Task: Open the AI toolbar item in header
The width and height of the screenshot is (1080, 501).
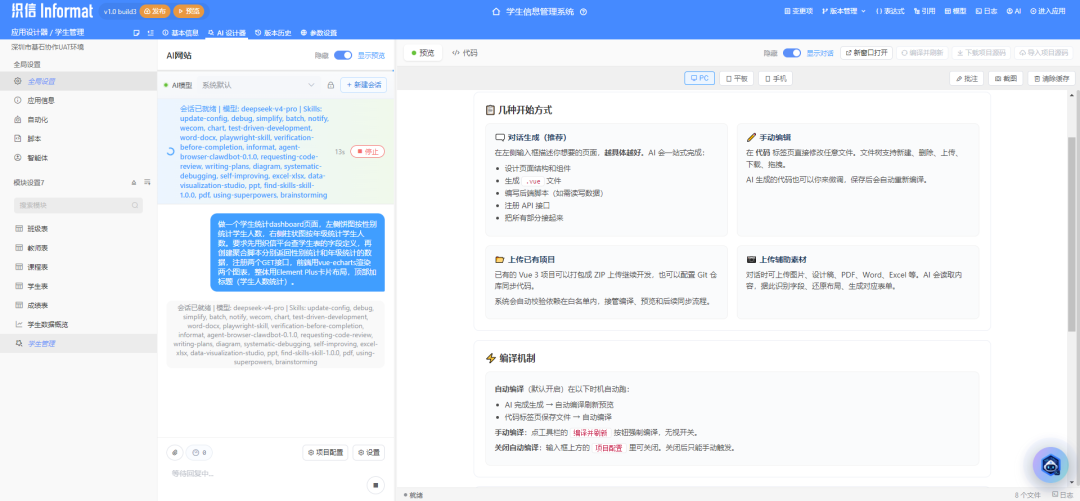Action: [x=1013, y=12]
